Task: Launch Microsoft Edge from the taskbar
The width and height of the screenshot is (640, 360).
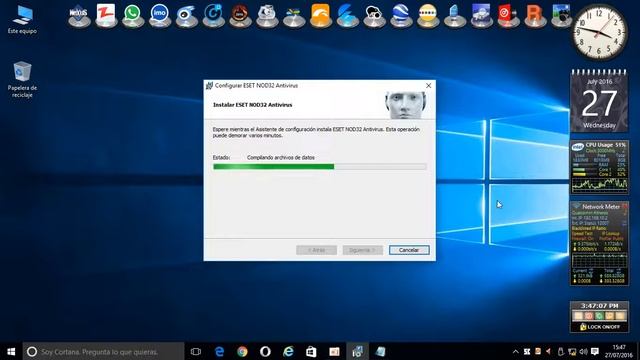Action: [219, 351]
